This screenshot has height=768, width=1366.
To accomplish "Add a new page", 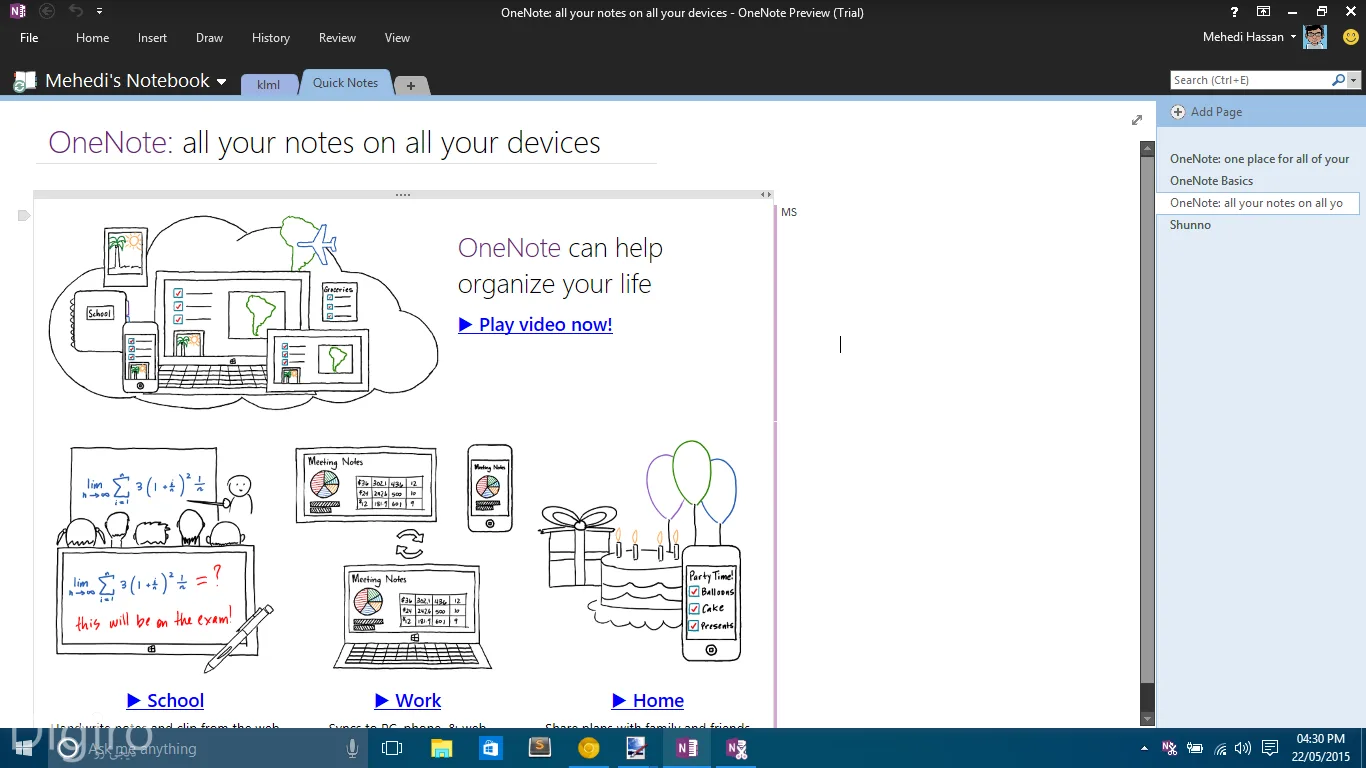I will coord(1206,112).
